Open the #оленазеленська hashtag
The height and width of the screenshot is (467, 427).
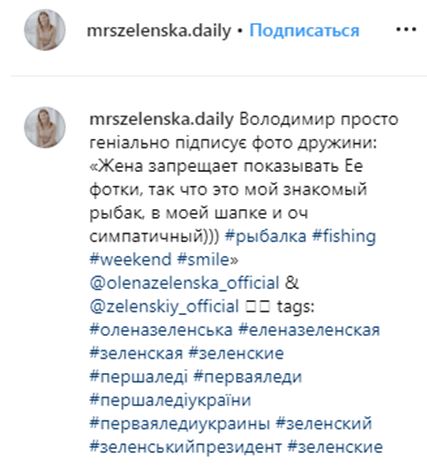[161, 330]
